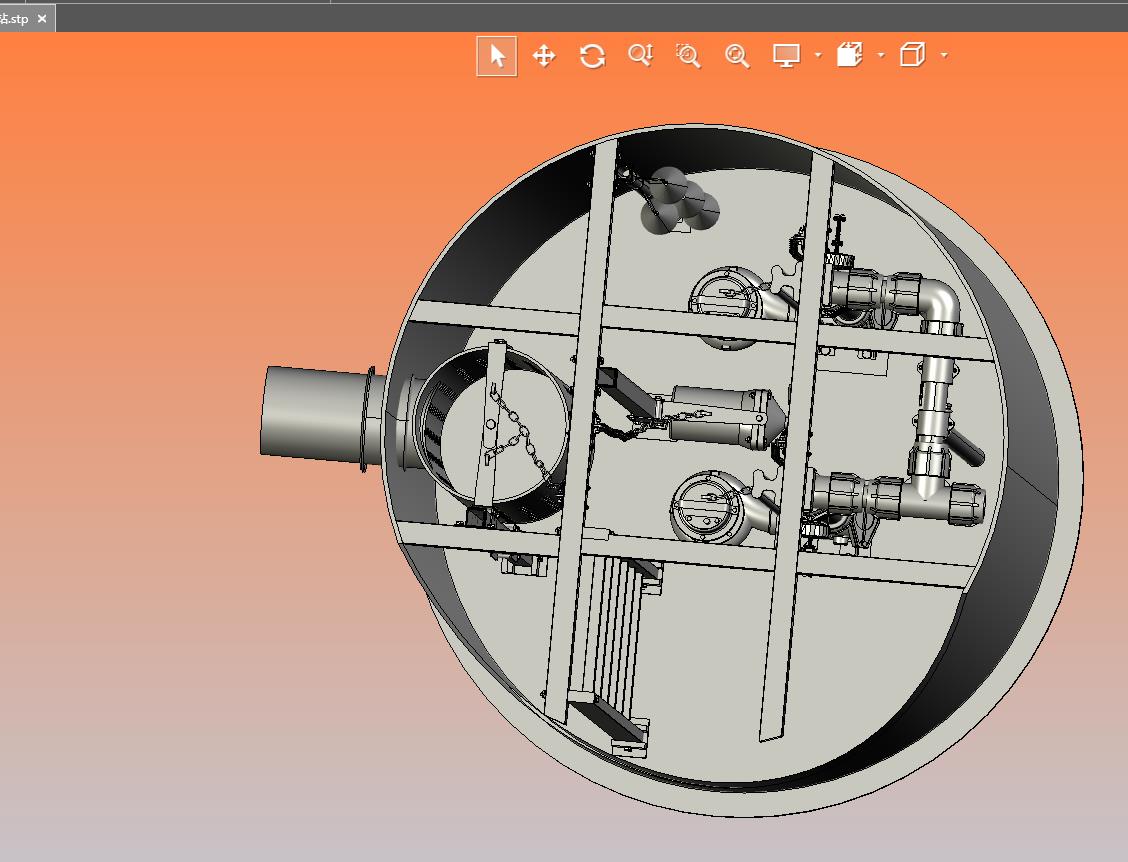
Task: Activate the rotate view tool
Action: (x=592, y=55)
